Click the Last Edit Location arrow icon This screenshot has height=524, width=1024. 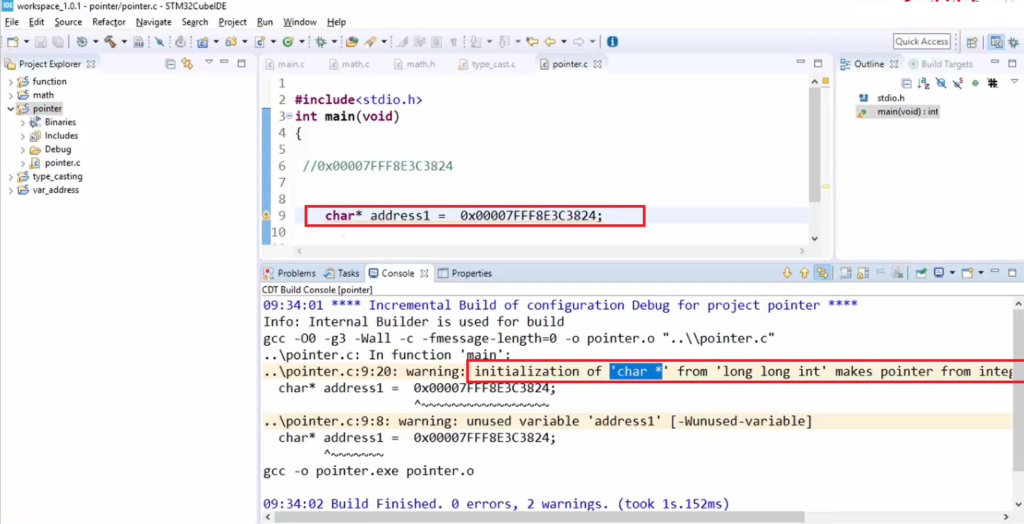coord(532,42)
